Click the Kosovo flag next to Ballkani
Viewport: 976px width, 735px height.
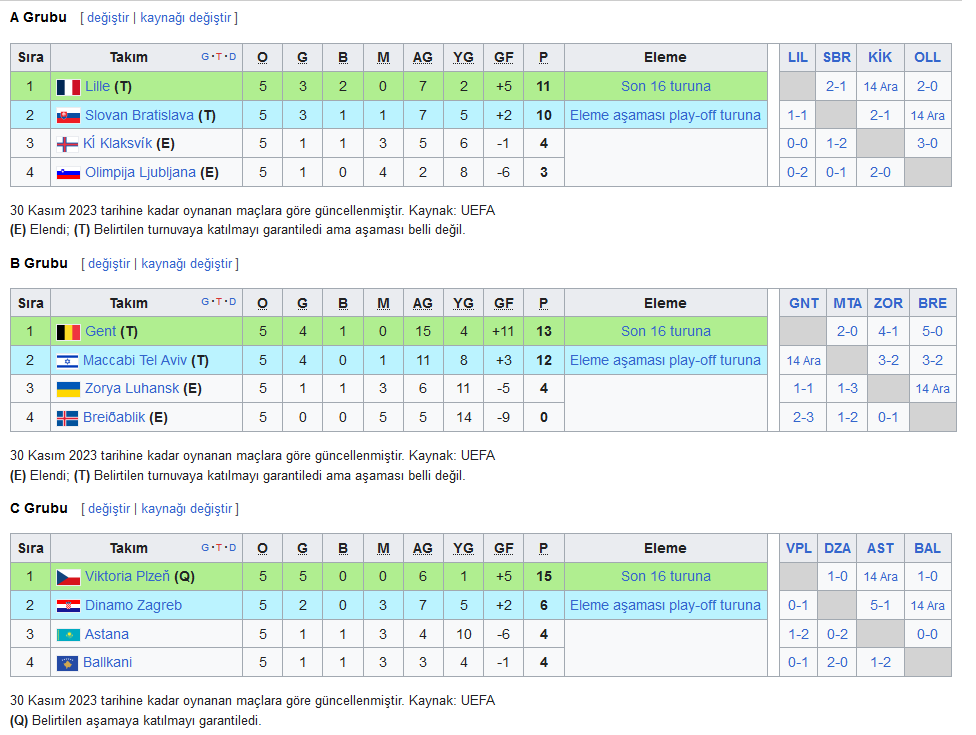[x=67, y=663]
